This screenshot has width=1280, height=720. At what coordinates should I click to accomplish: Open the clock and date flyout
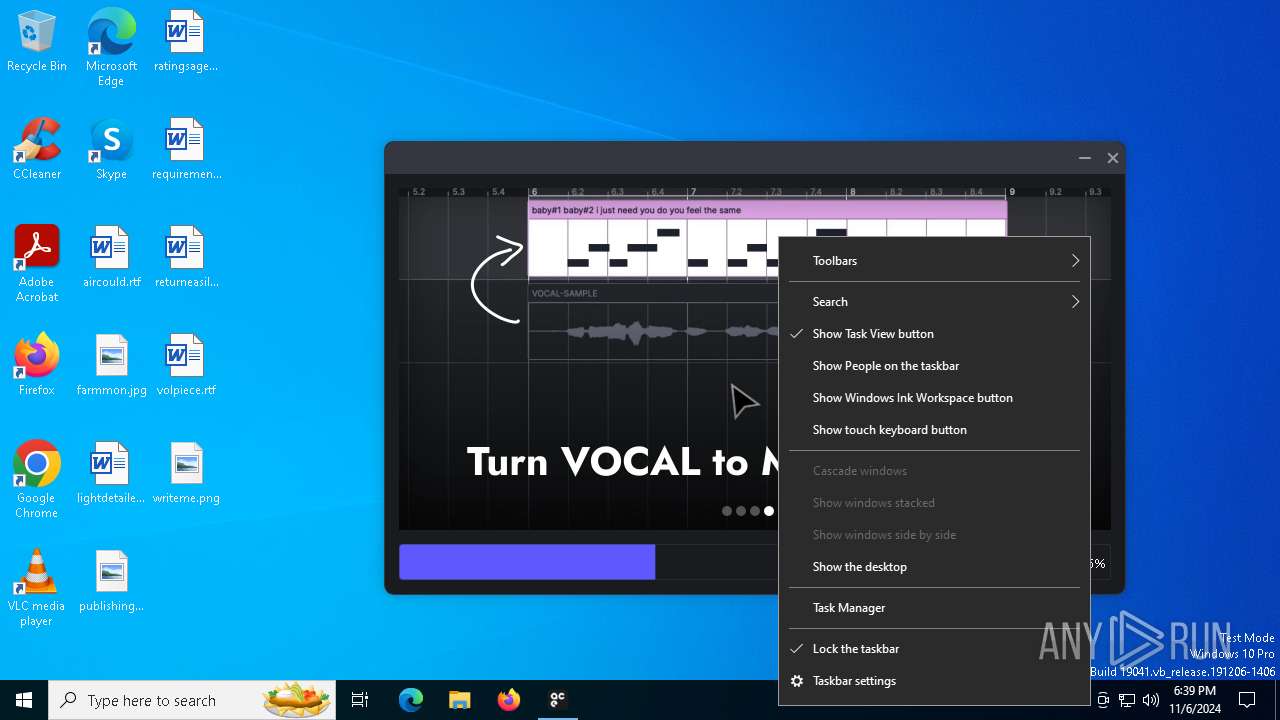pyautogui.click(x=1194, y=700)
